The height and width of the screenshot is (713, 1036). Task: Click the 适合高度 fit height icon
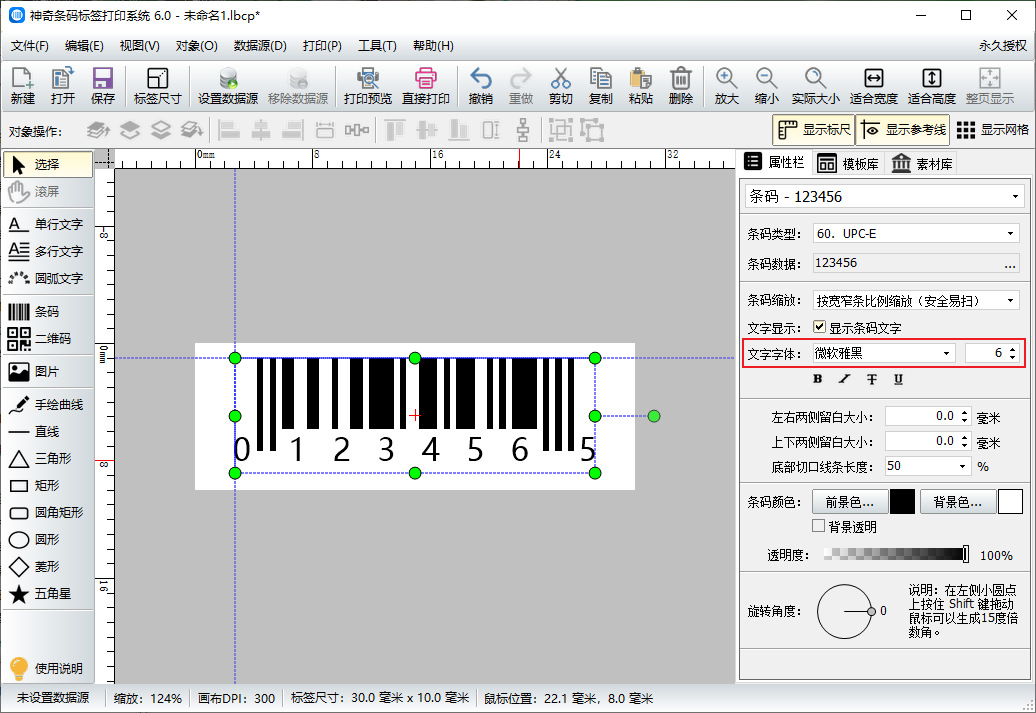point(932,86)
